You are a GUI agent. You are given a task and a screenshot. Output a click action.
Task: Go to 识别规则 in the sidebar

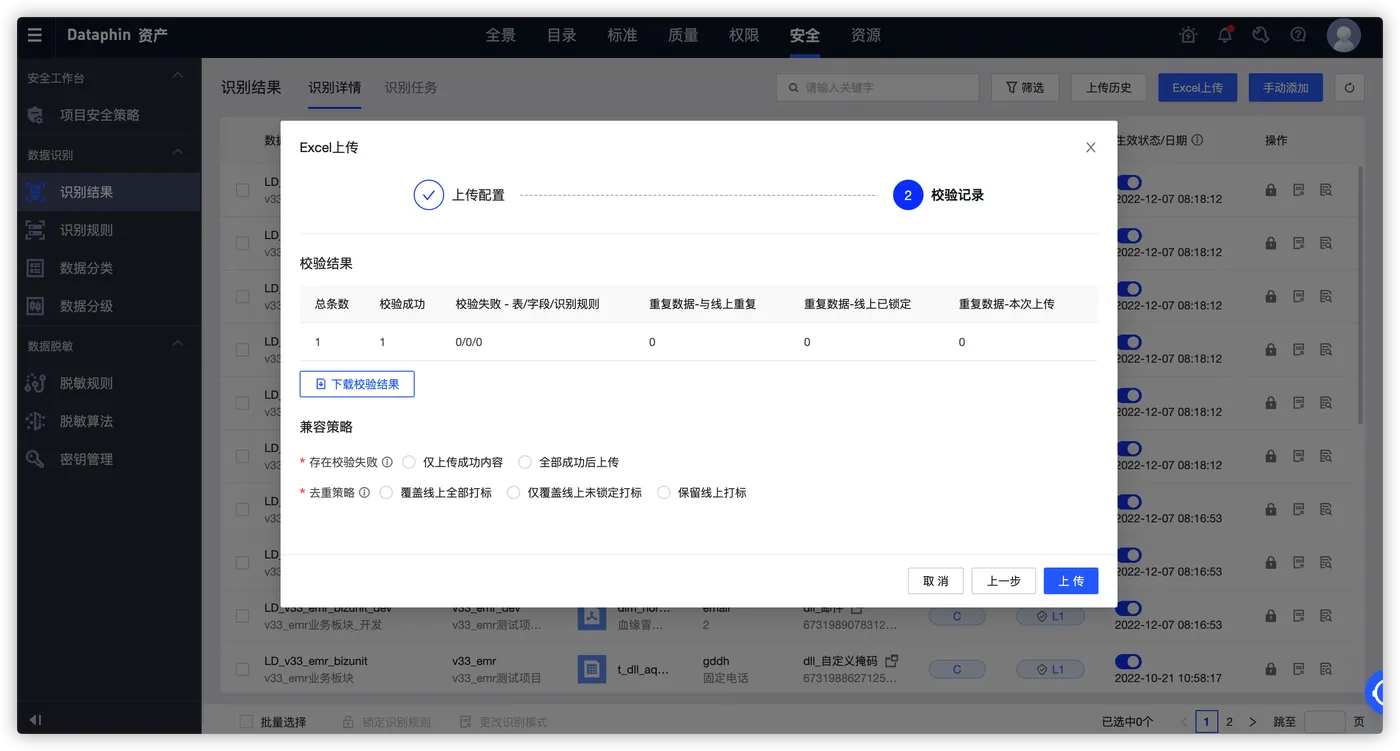(108, 230)
